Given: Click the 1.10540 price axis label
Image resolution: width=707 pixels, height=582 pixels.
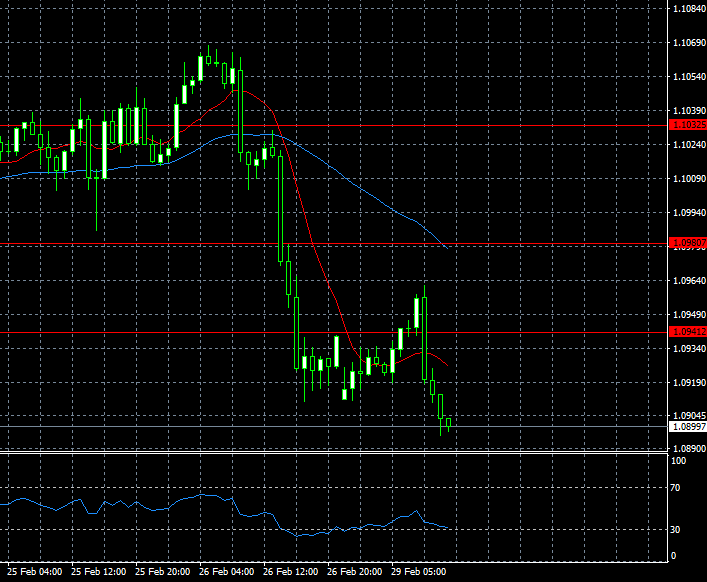Looking at the screenshot, I should (x=689, y=77).
